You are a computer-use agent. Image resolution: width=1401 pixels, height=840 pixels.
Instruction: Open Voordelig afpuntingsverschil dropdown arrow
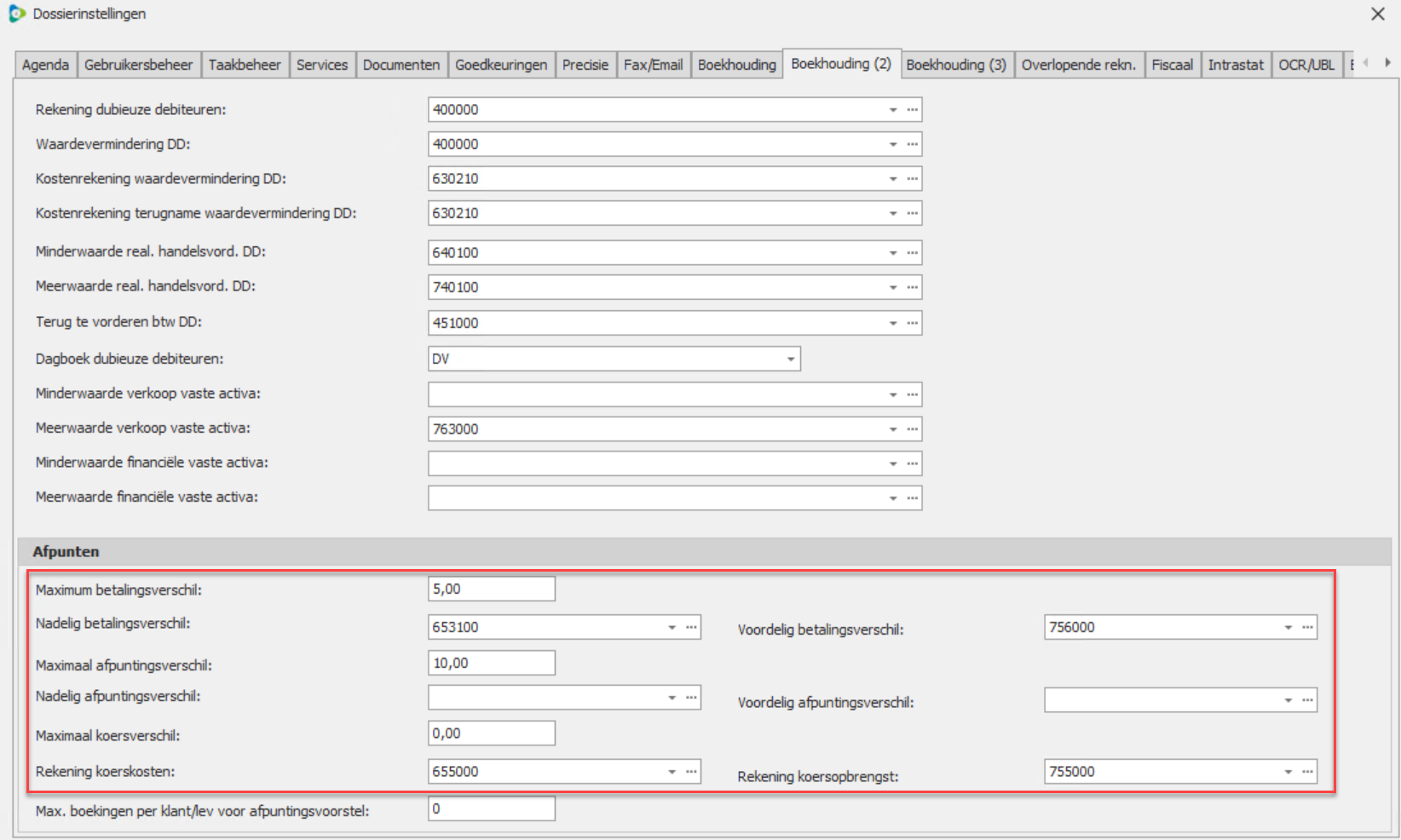point(1288,700)
